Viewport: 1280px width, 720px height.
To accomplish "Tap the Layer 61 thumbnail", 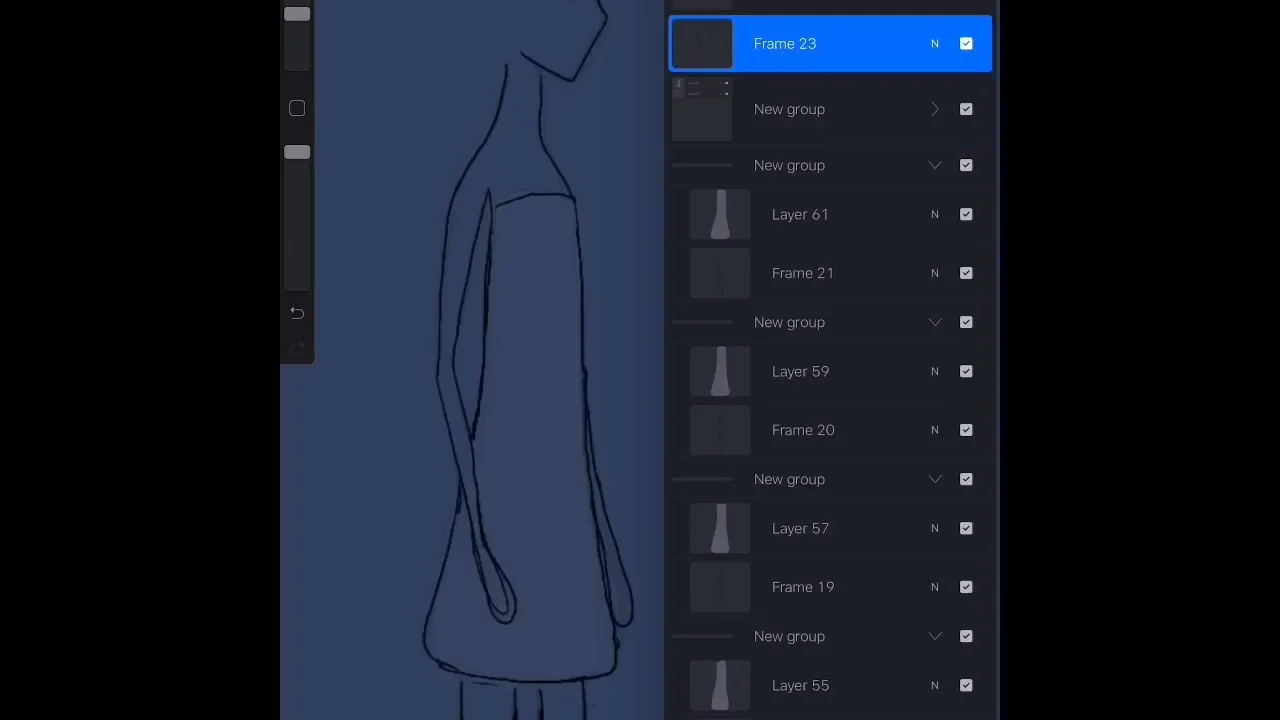I will (x=720, y=214).
